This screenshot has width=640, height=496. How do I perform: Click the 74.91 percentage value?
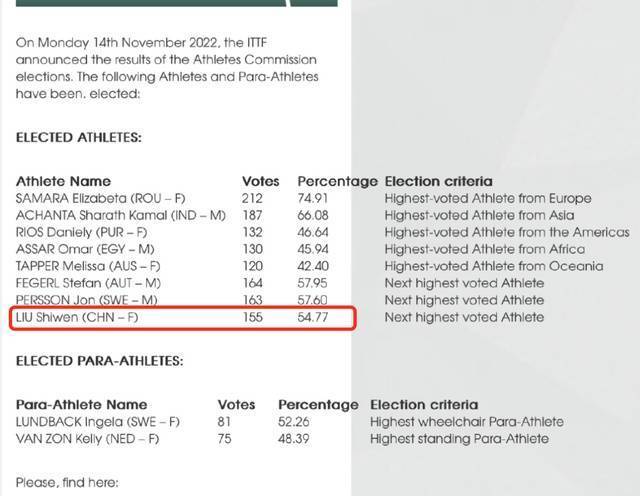pyautogui.click(x=312, y=198)
